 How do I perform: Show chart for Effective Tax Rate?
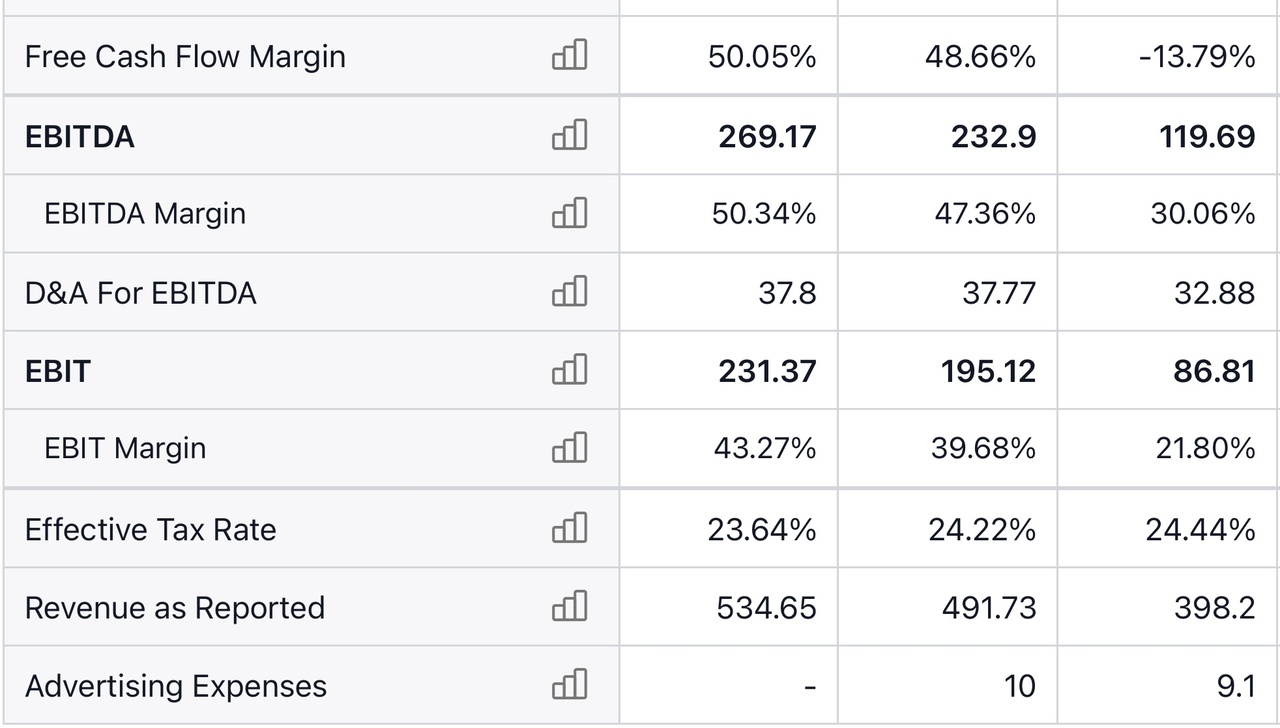click(x=570, y=528)
